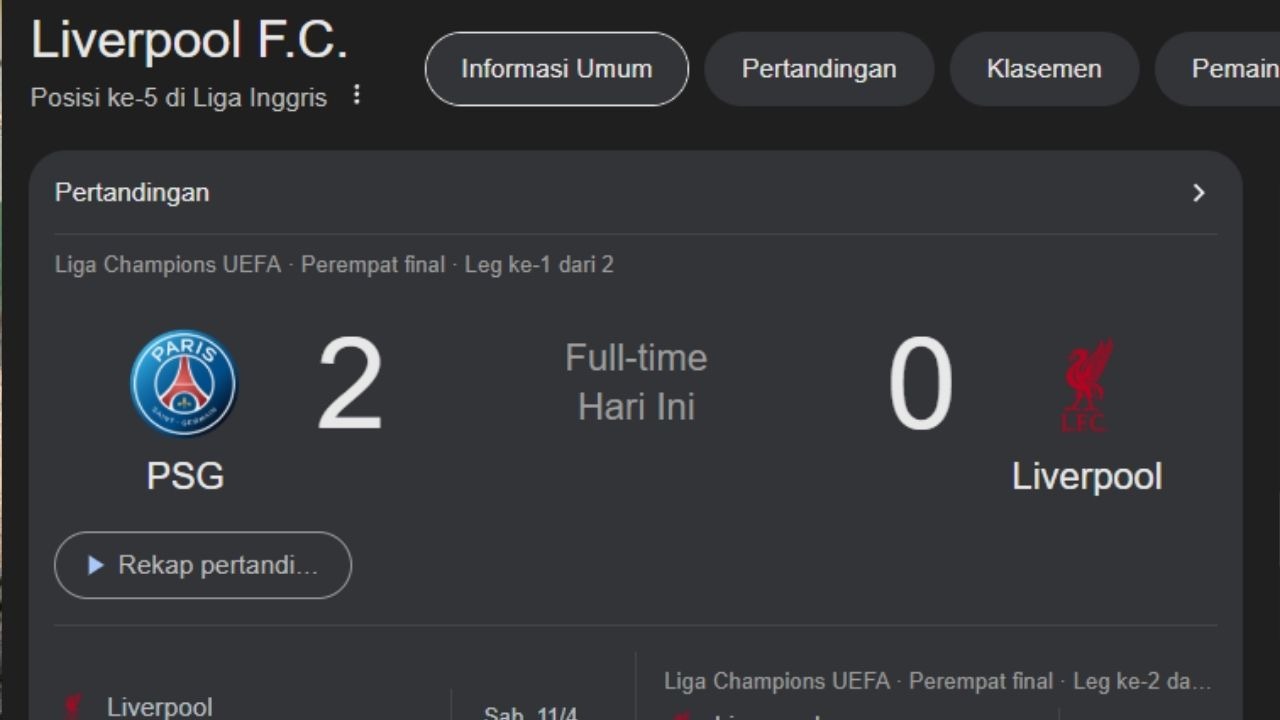Click the Liverpool F.C. title
The image size is (1280, 720).
tap(189, 41)
